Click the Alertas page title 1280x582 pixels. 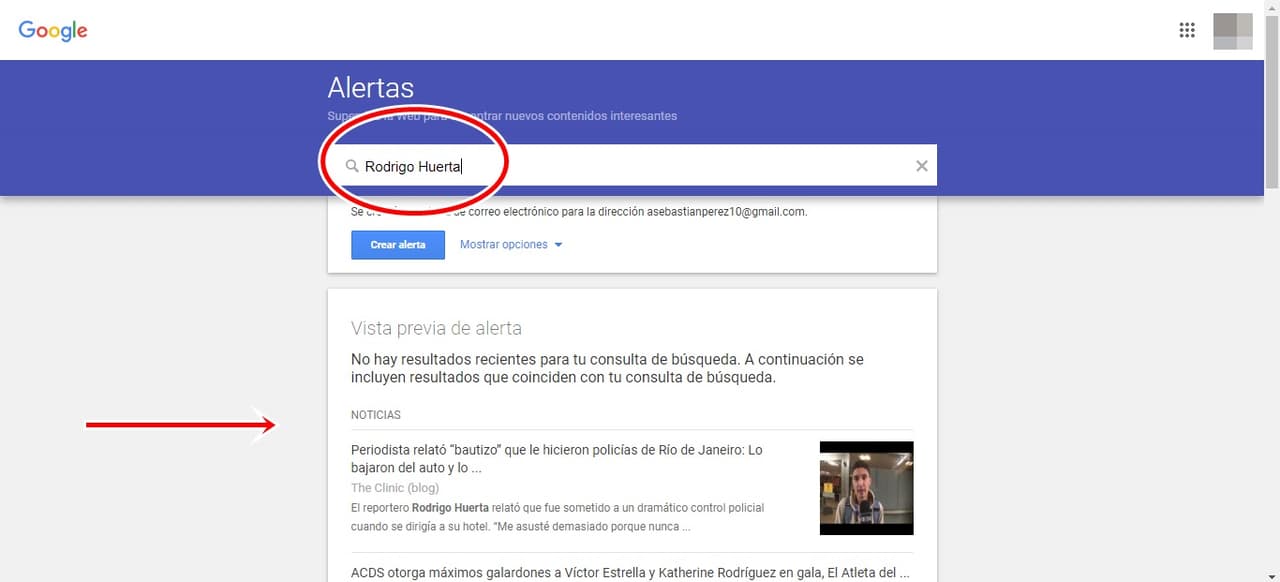(370, 88)
